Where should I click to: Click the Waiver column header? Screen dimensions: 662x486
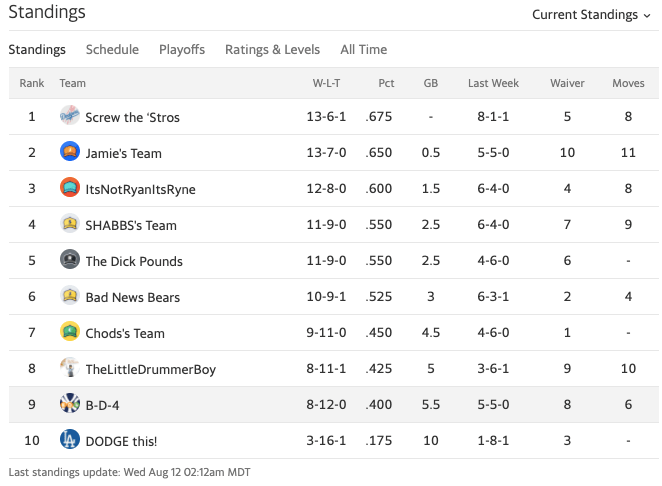click(x=567, y=83)
